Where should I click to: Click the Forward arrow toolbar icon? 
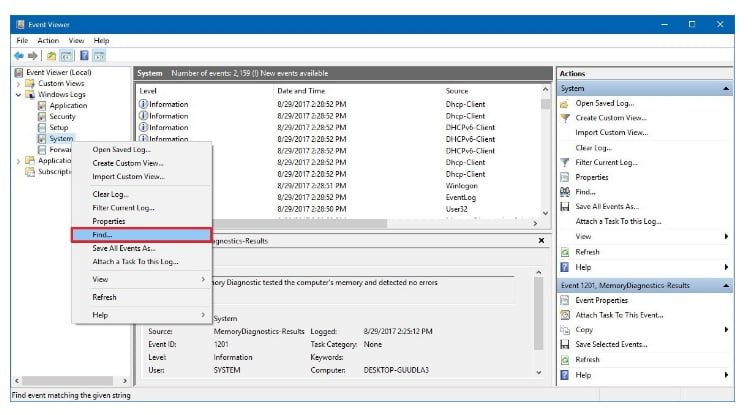[x=32, y=56]
